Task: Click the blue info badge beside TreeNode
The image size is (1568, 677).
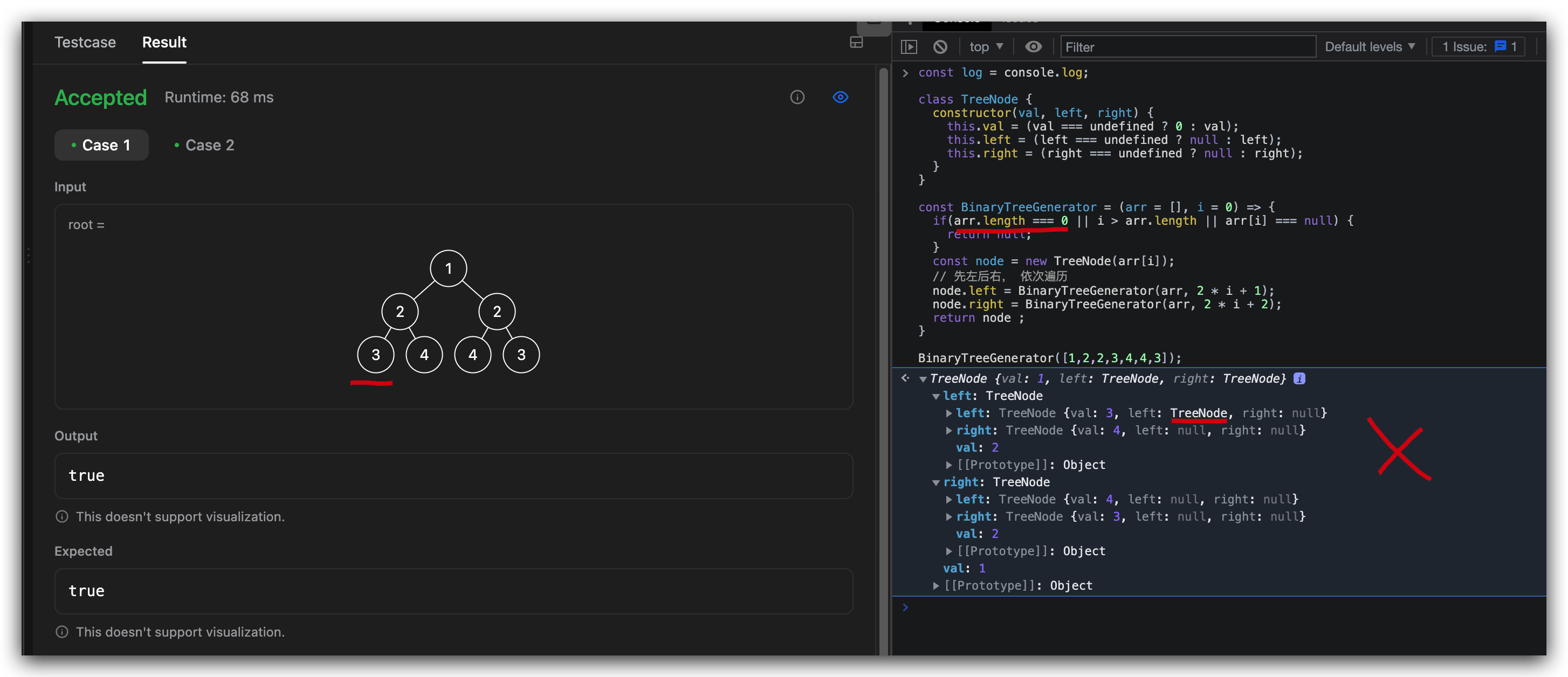Action: (1299, 378)
